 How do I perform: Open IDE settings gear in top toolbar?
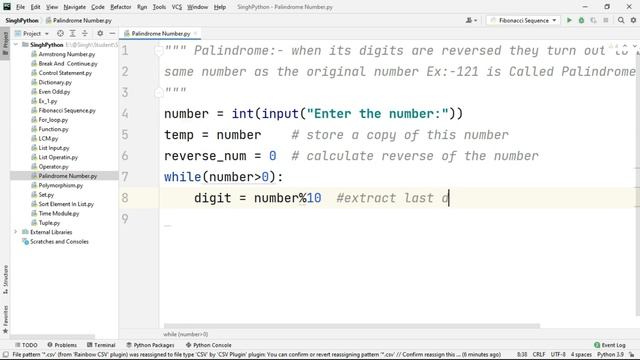633,20
